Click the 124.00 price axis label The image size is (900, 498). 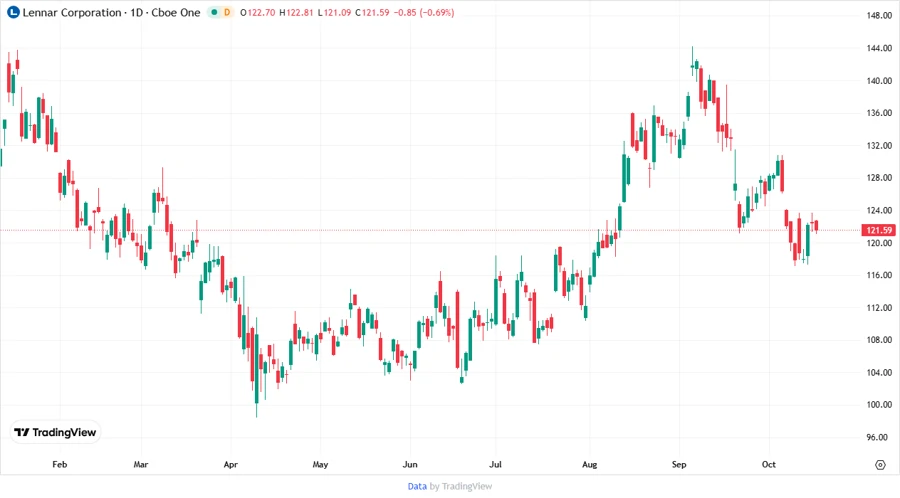(x=879, y=211)
